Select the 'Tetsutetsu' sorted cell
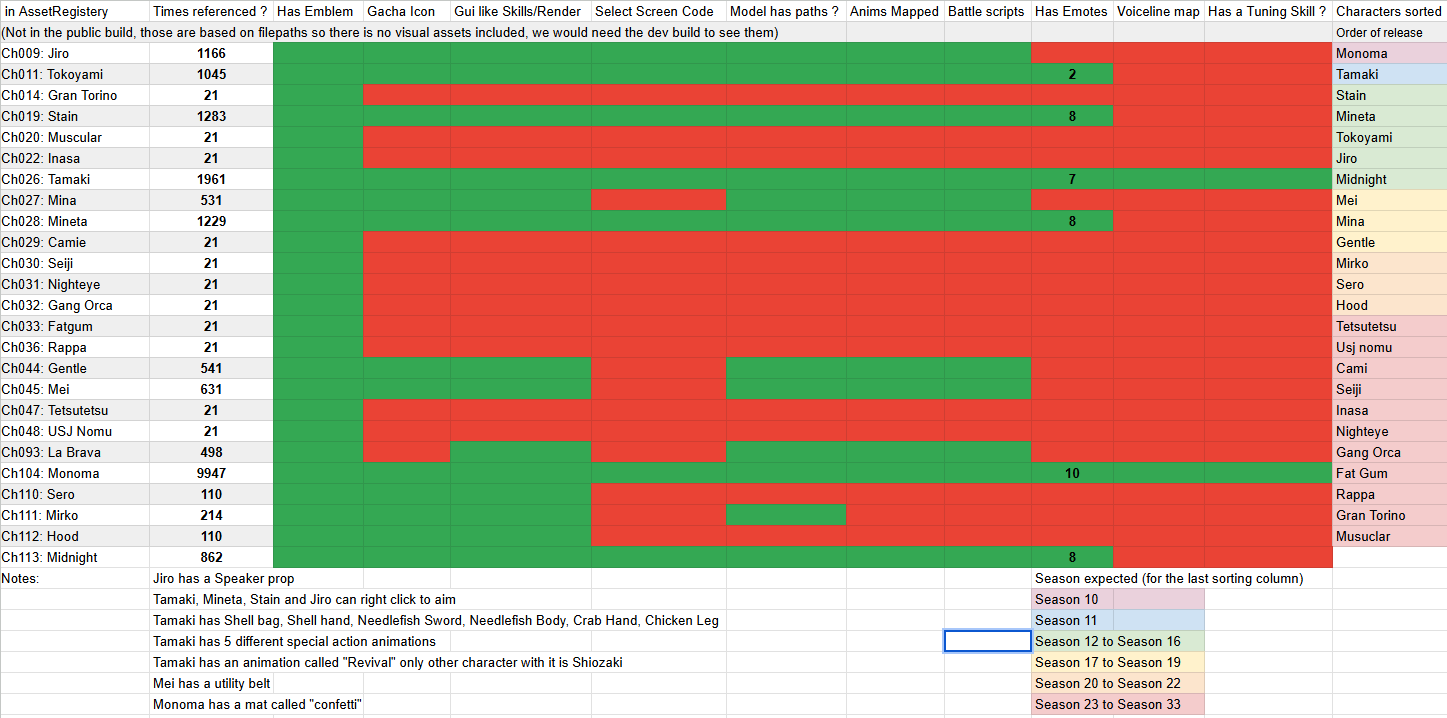 1389,326
